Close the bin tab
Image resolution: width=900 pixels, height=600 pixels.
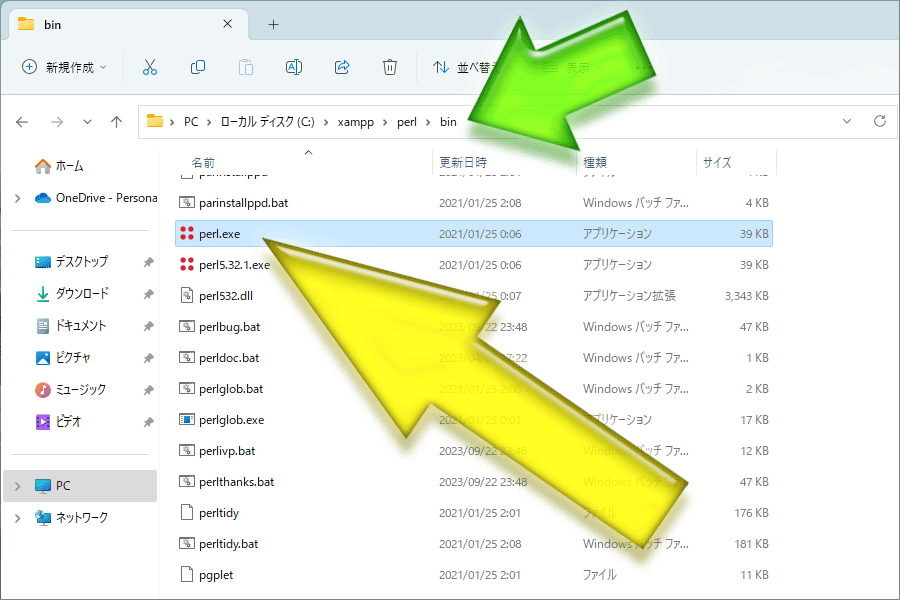(228, 24)
